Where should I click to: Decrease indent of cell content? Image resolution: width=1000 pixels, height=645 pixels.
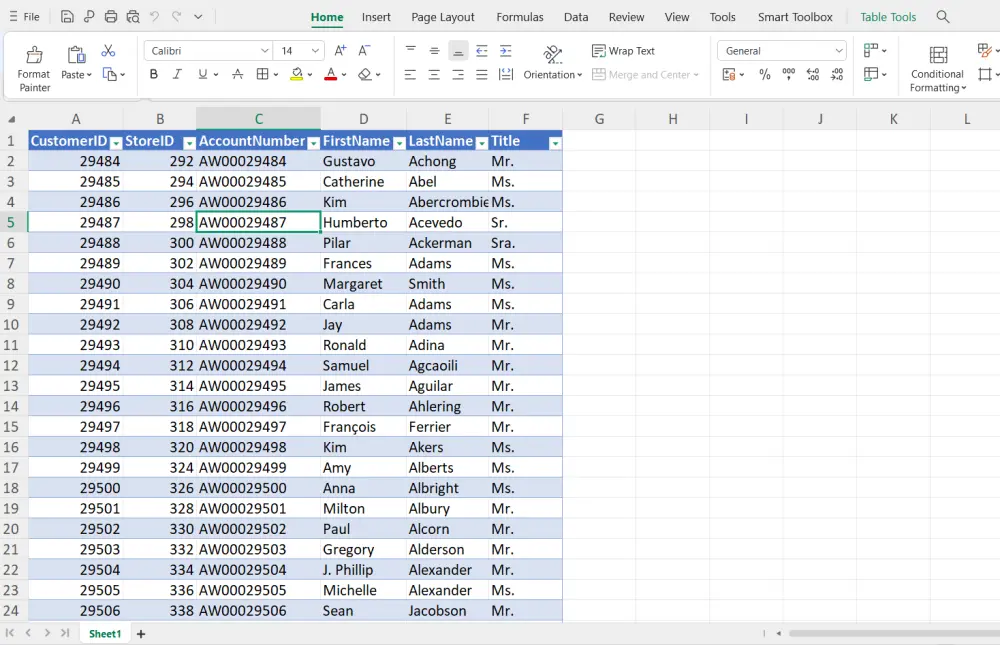click(482, 50)
